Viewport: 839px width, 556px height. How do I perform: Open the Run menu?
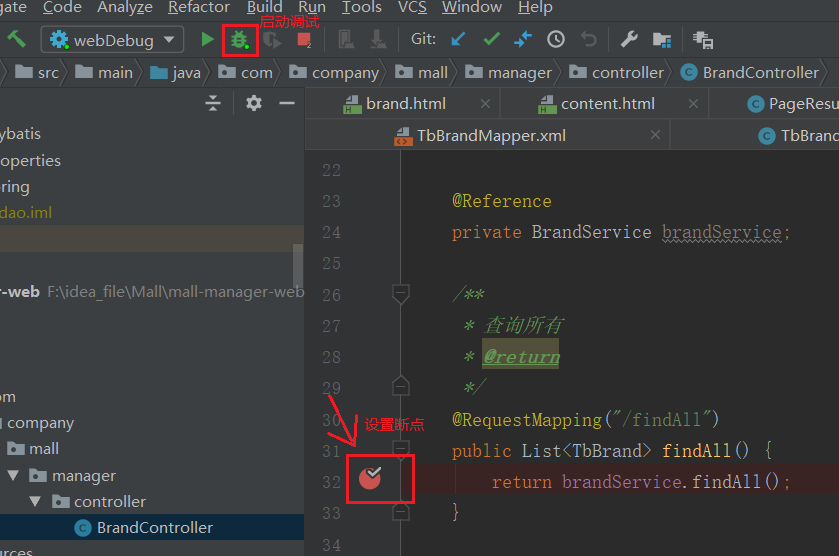(311, 7)
